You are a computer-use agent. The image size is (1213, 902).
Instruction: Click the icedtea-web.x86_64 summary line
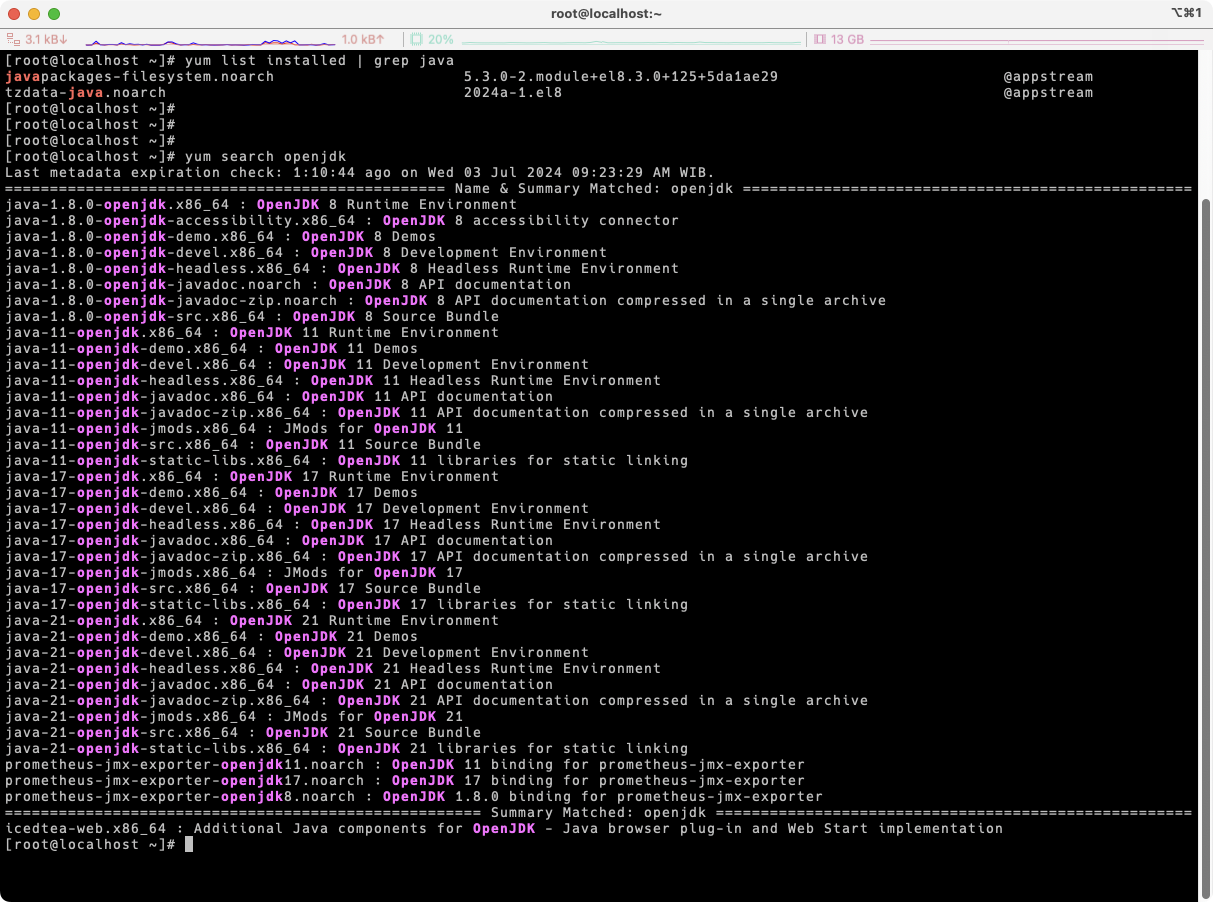tap(503, 828)
